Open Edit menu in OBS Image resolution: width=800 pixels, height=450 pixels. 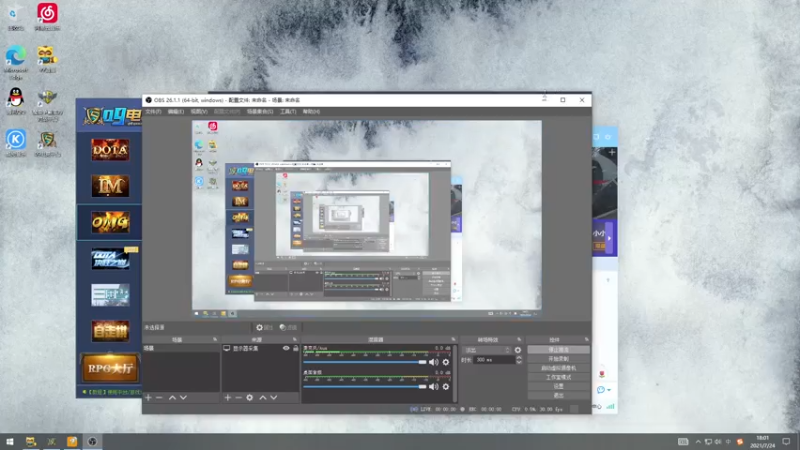176,112
